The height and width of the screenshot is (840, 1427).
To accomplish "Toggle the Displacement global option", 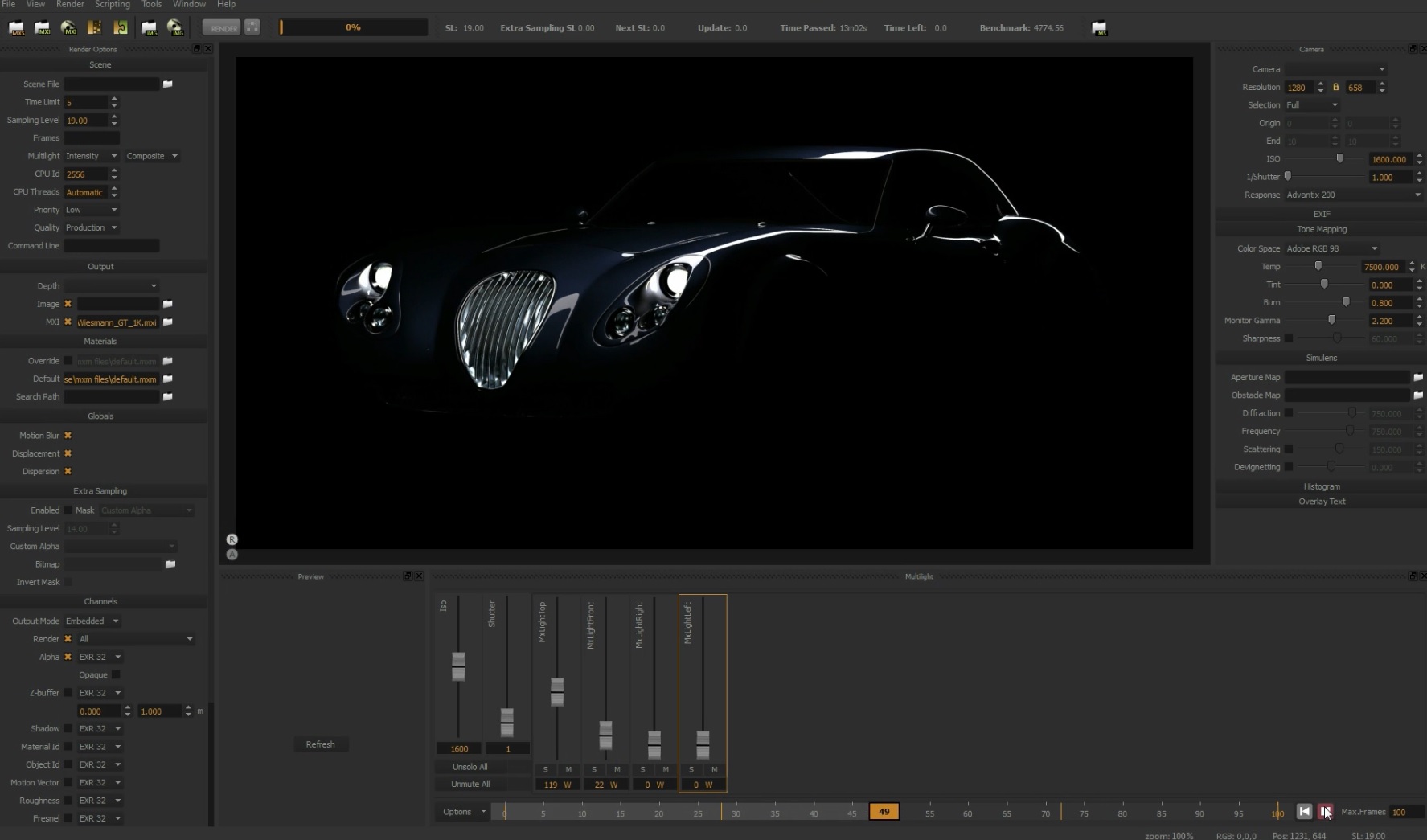I will coord(68,453).
